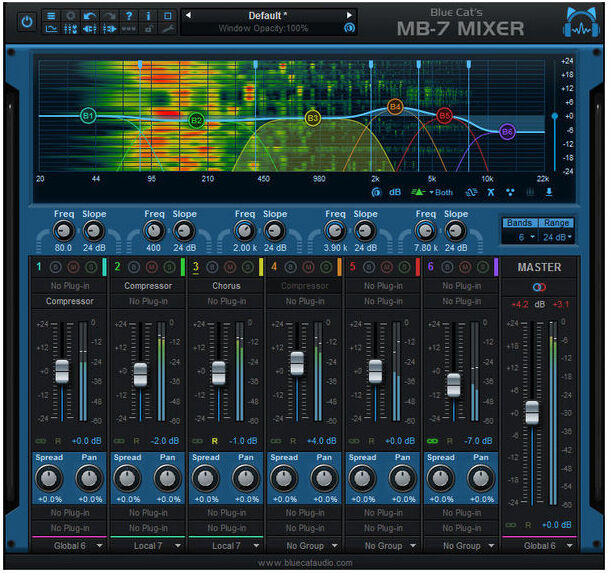This screenshot has height=573, width=611.
Task: Open the main menu hamburger icon
Action: [x=51, y=16]
